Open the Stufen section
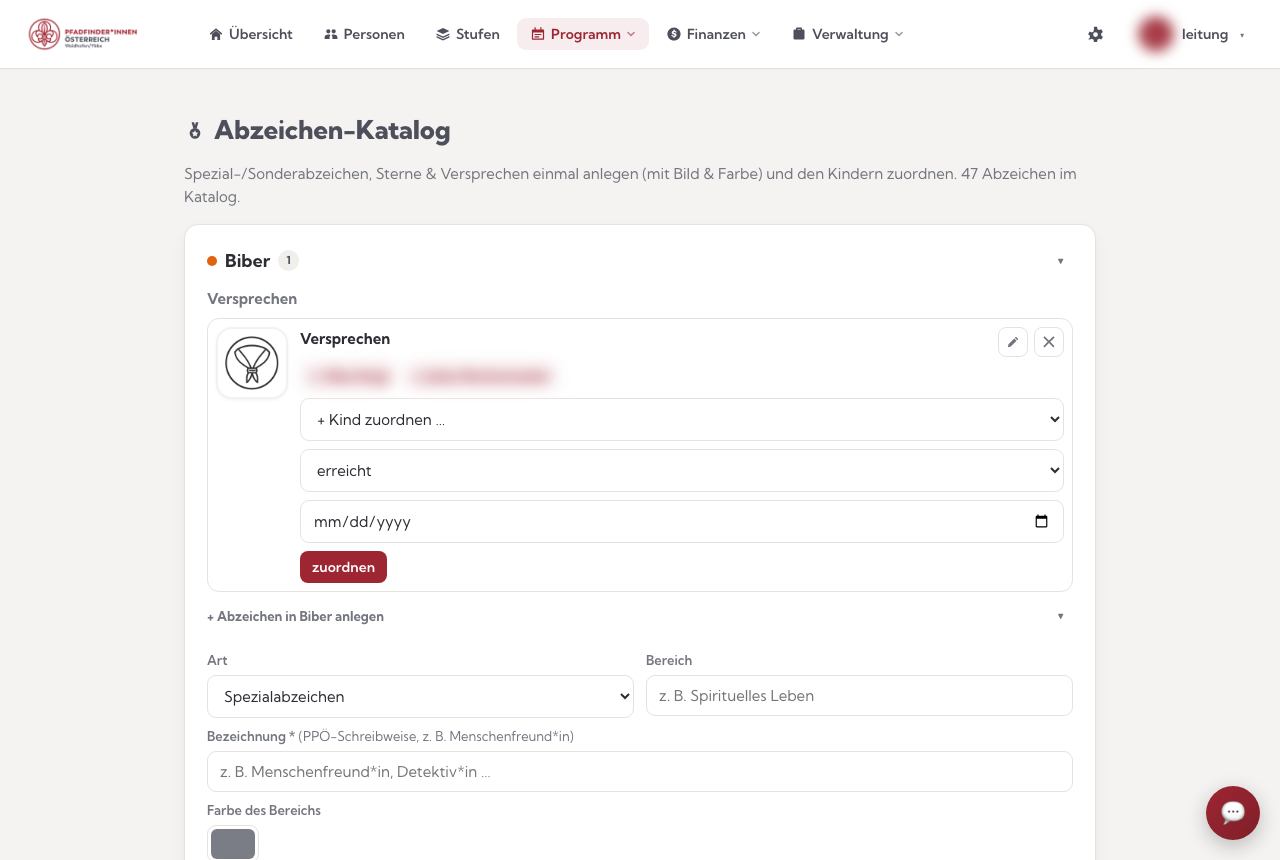This screenshot has width=1280, height=860. click(x=467, y=34)
